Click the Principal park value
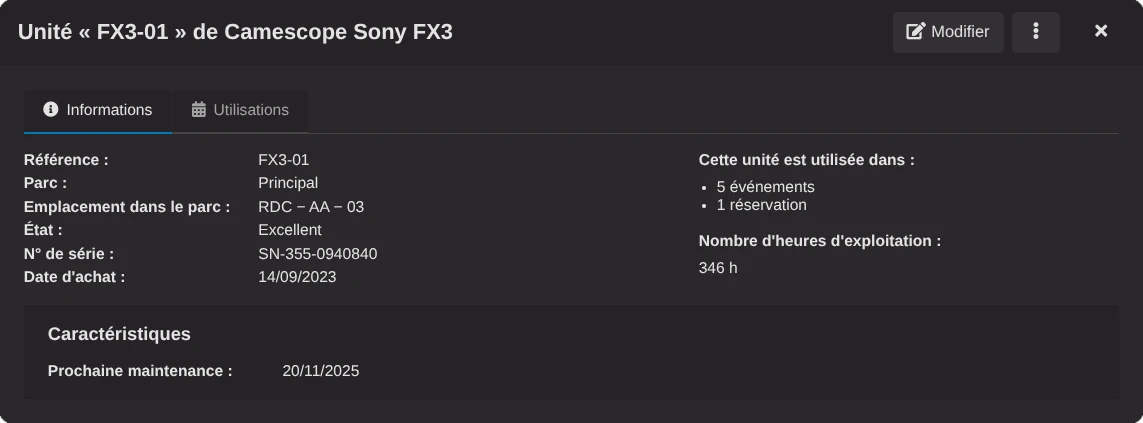 pos(288,183)
